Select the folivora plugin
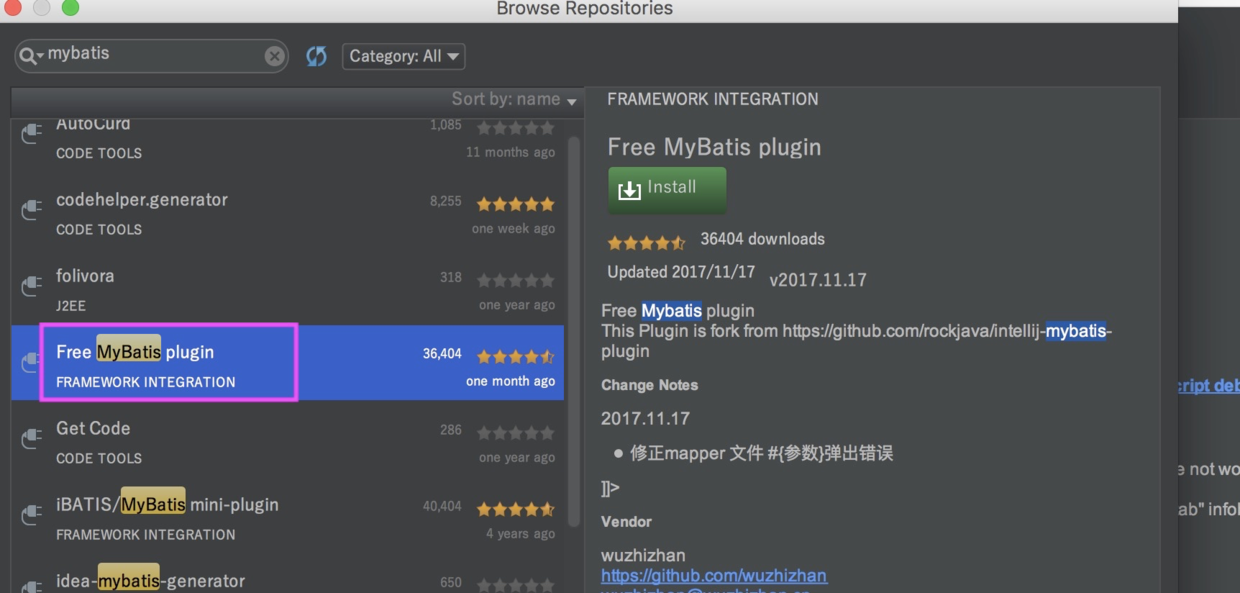The height and width of the screenshot is (593, 1240). coord(287,289)
